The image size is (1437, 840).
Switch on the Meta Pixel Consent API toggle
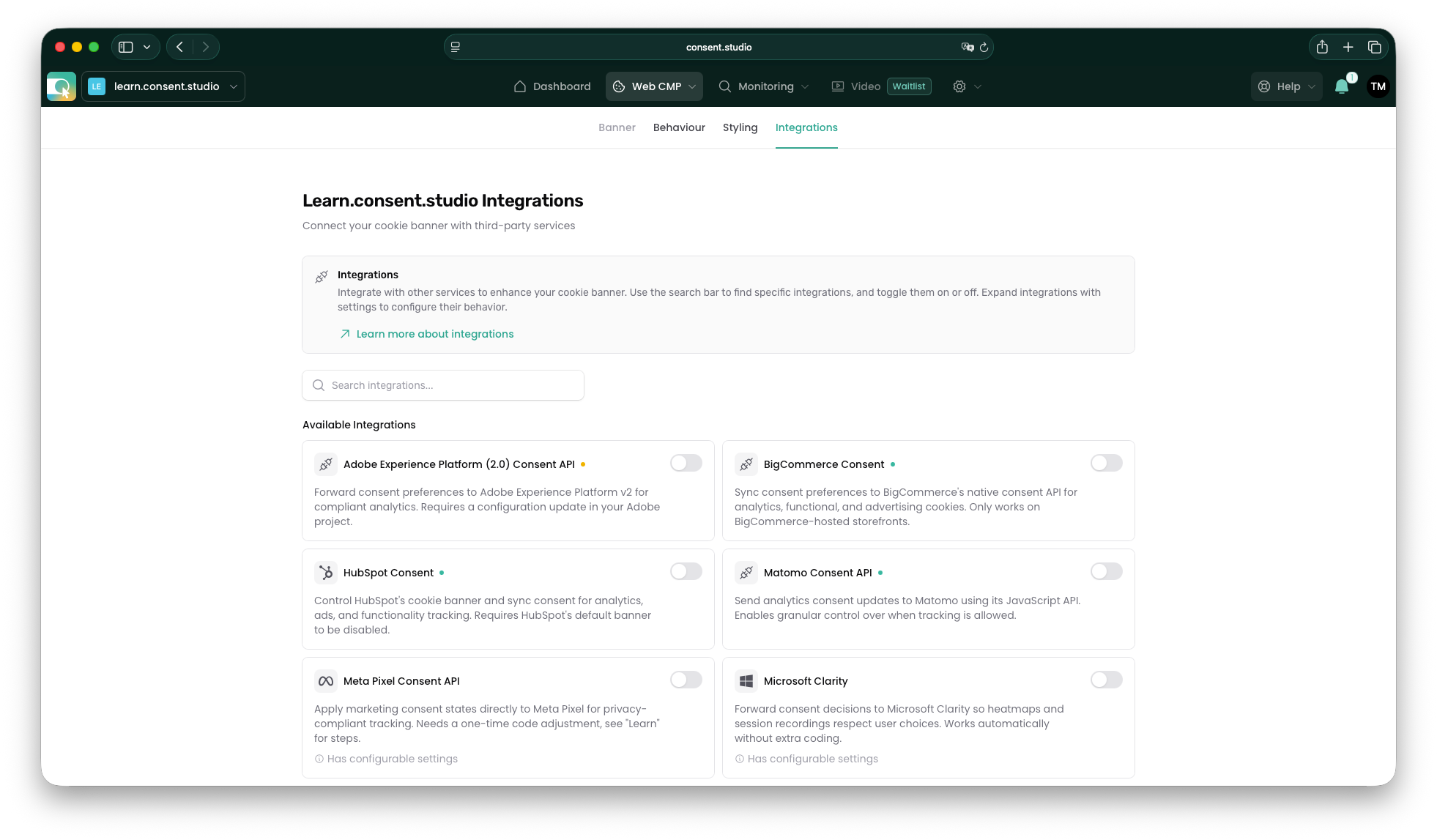(686, 680)
